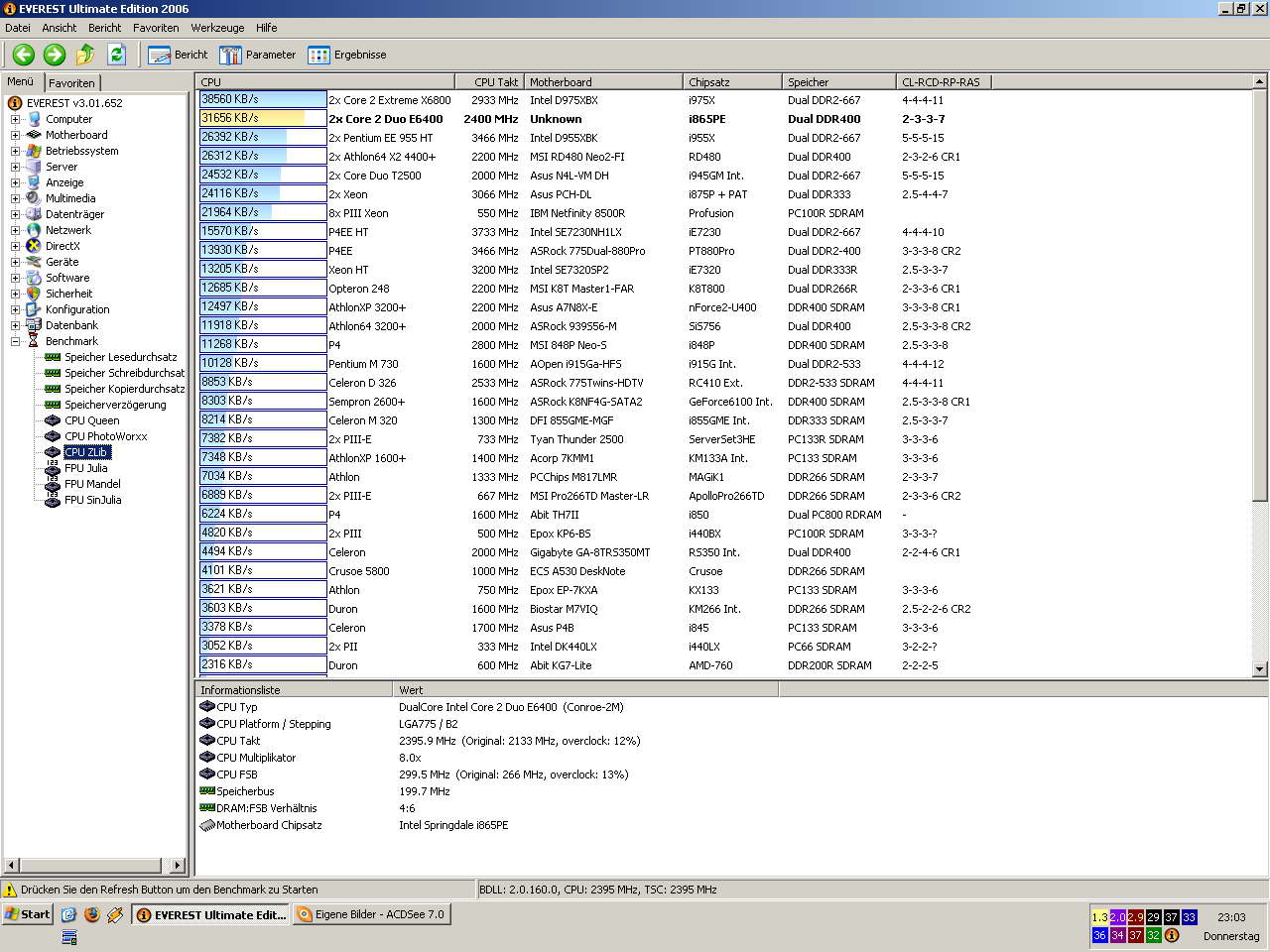Viewport: 1270px width, 952px height.
Task: Open the Bericht menu in menu bar
Action: point(105,28)
